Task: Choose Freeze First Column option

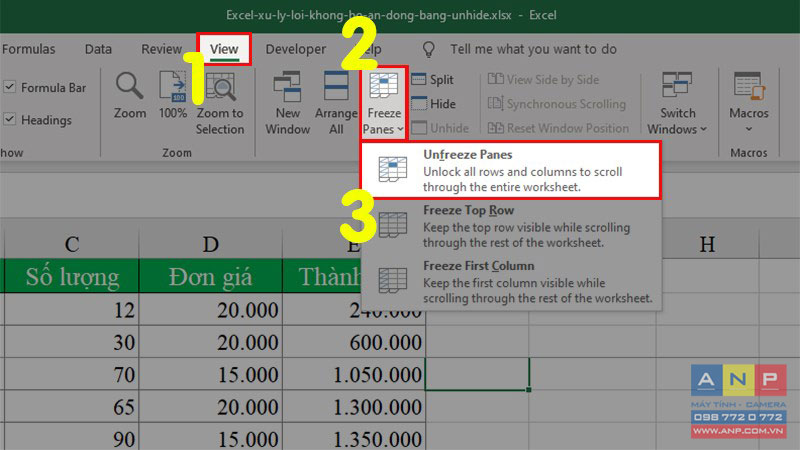Action: pyautogui.click(x=511, y=282)
